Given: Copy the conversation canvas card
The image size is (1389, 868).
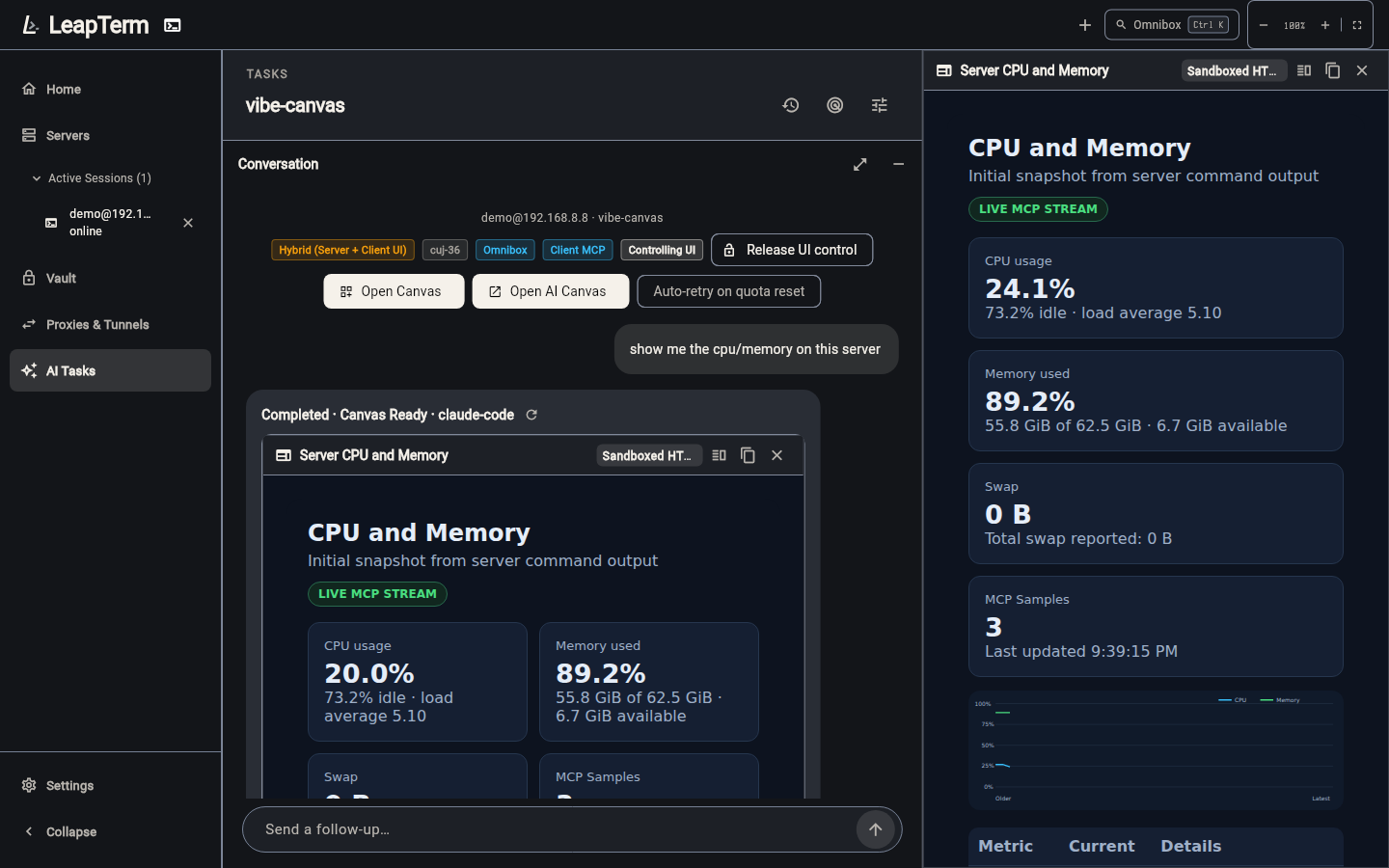Looking at the screenshot, I should (x=748, y=455).
